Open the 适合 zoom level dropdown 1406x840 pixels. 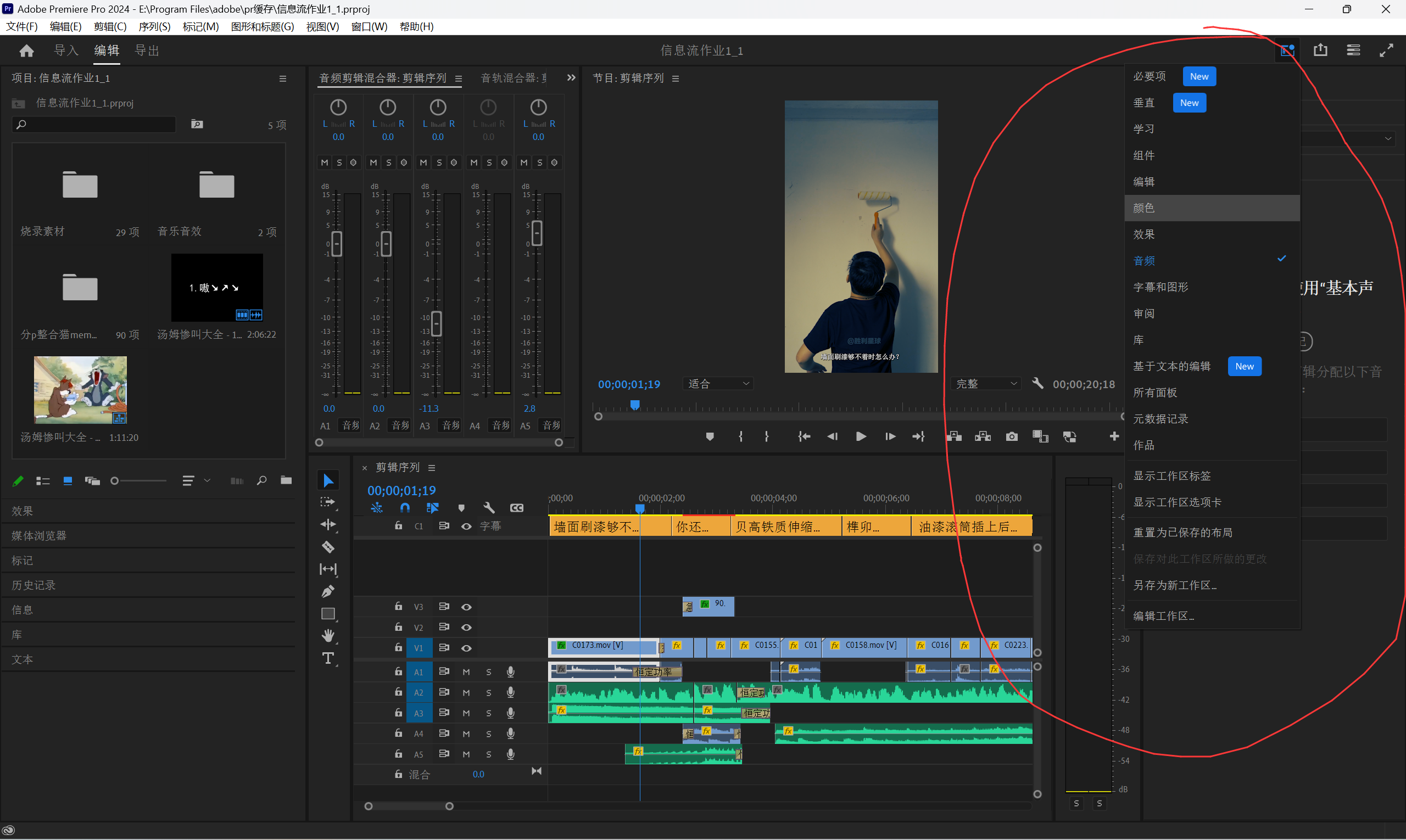click(x=718, y=384)
